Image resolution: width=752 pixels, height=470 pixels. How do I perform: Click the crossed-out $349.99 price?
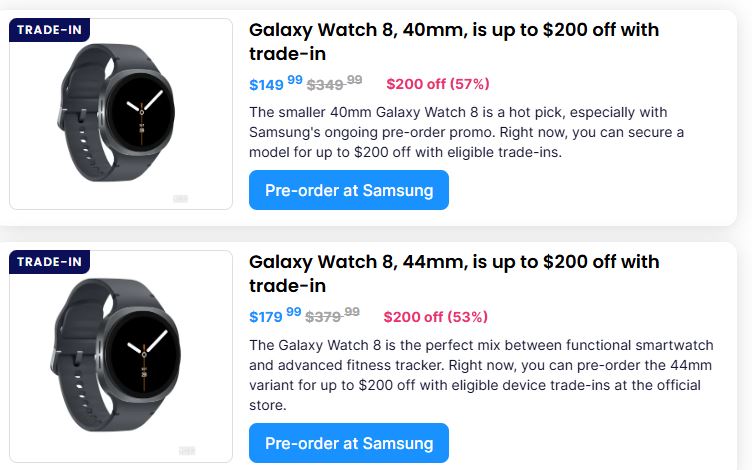334,84
